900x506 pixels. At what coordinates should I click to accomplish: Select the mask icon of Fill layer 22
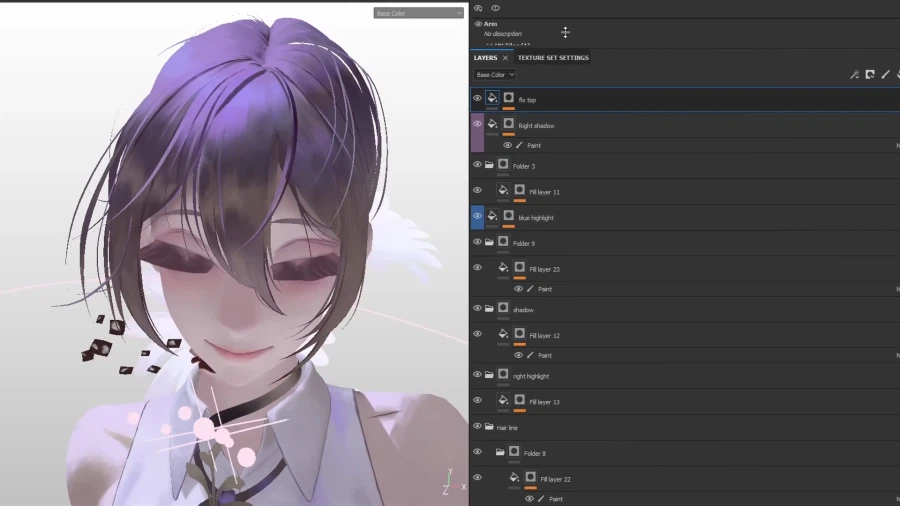530,478
